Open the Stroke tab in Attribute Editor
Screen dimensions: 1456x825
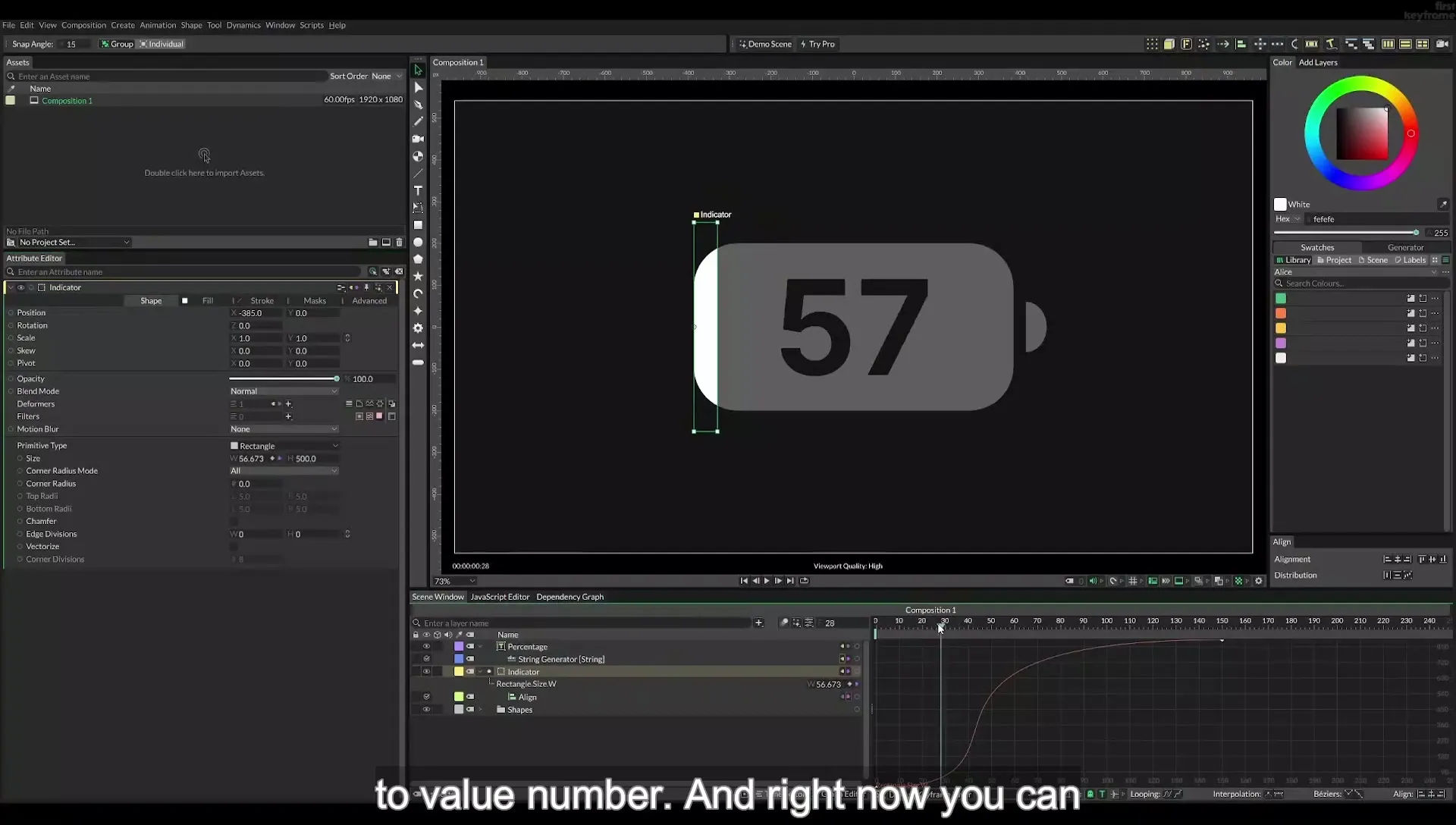(x=262, y=301)
